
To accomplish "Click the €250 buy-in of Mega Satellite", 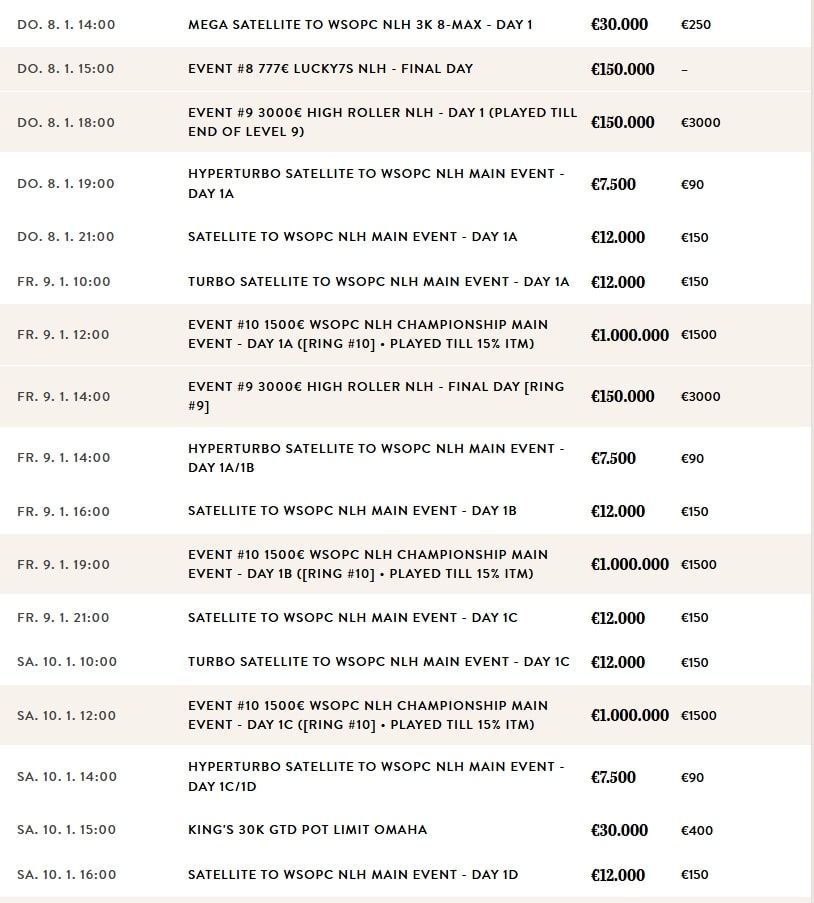I will (695, 24).
